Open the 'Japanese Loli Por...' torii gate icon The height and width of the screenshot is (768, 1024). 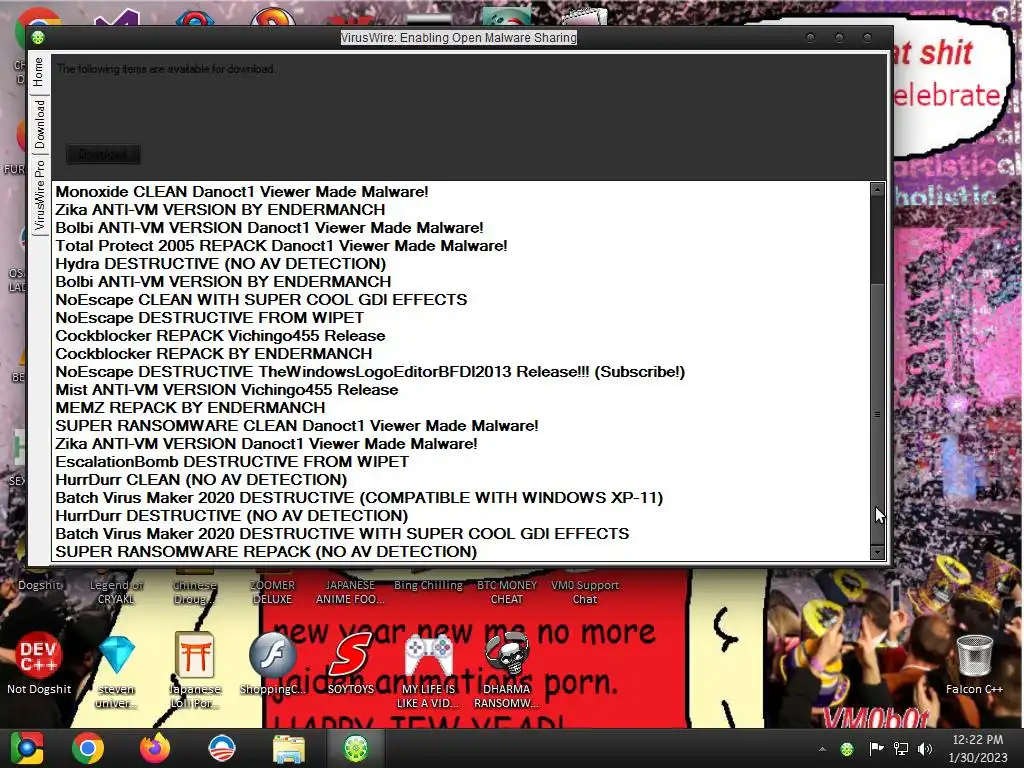pos(194,669)
